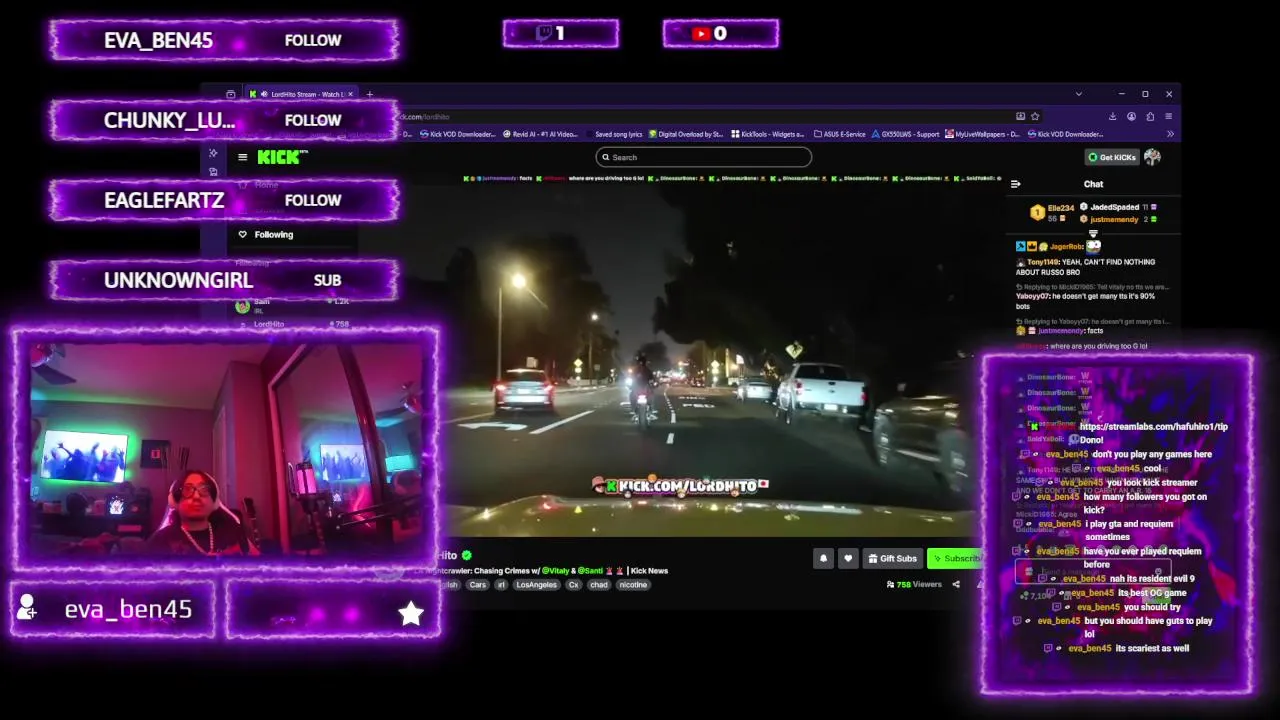Click the Elle234 chat leaderboard entry
The image size is (1280, 720).
[x=1052, y=212]
